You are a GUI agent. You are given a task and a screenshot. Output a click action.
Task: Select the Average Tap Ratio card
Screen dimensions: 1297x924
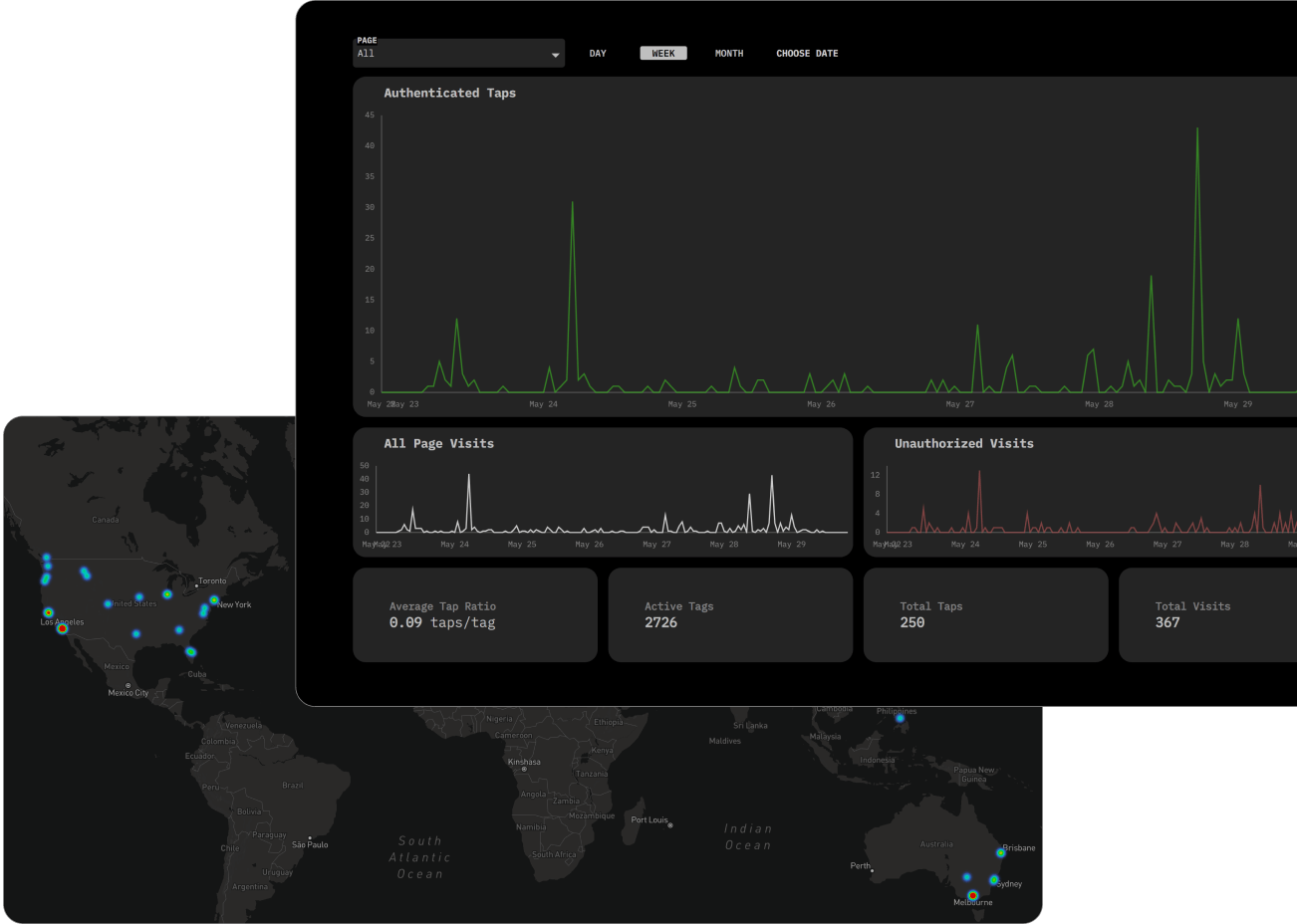[475, 614]
